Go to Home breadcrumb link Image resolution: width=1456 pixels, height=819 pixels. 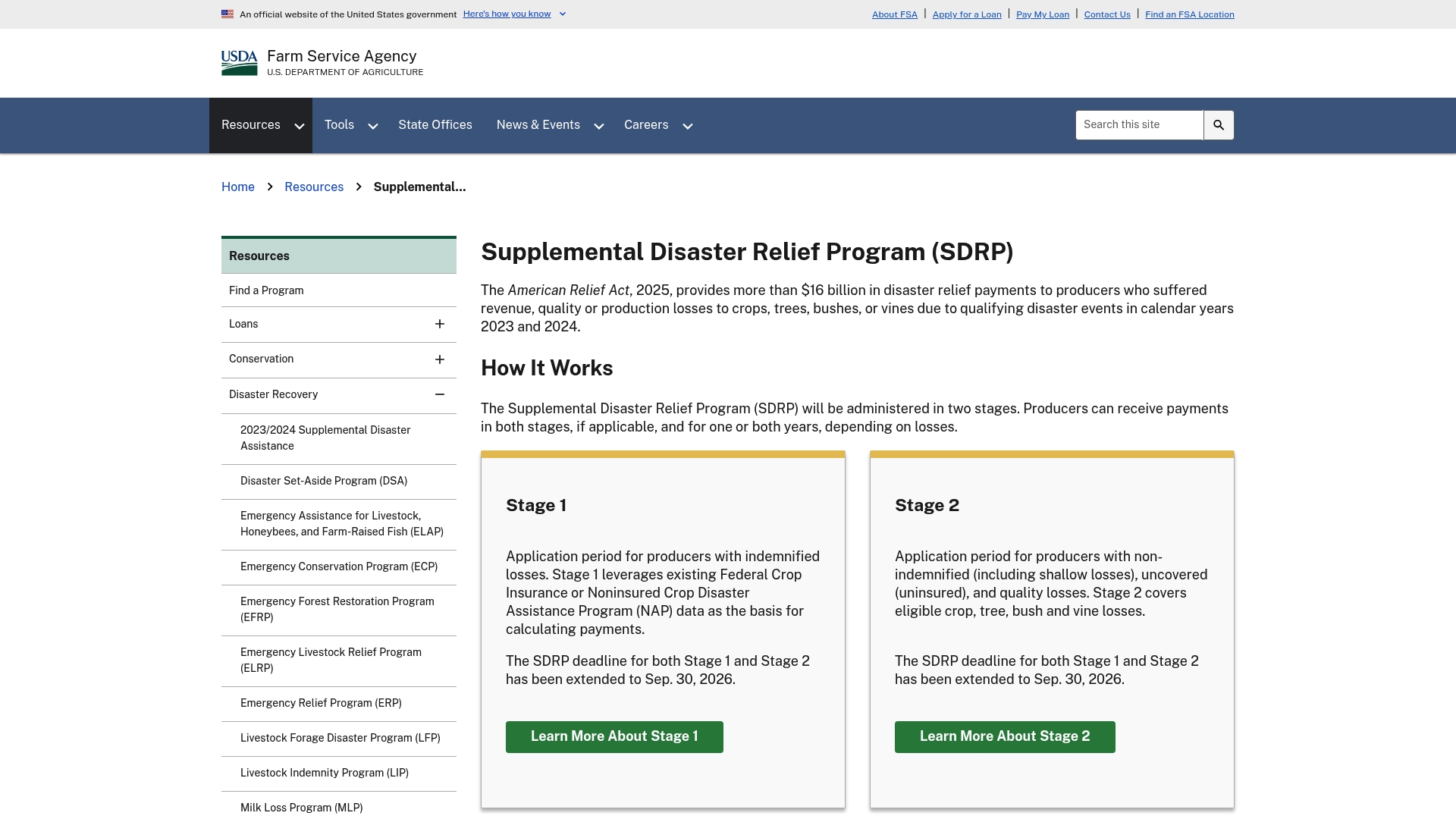[238, 187]
